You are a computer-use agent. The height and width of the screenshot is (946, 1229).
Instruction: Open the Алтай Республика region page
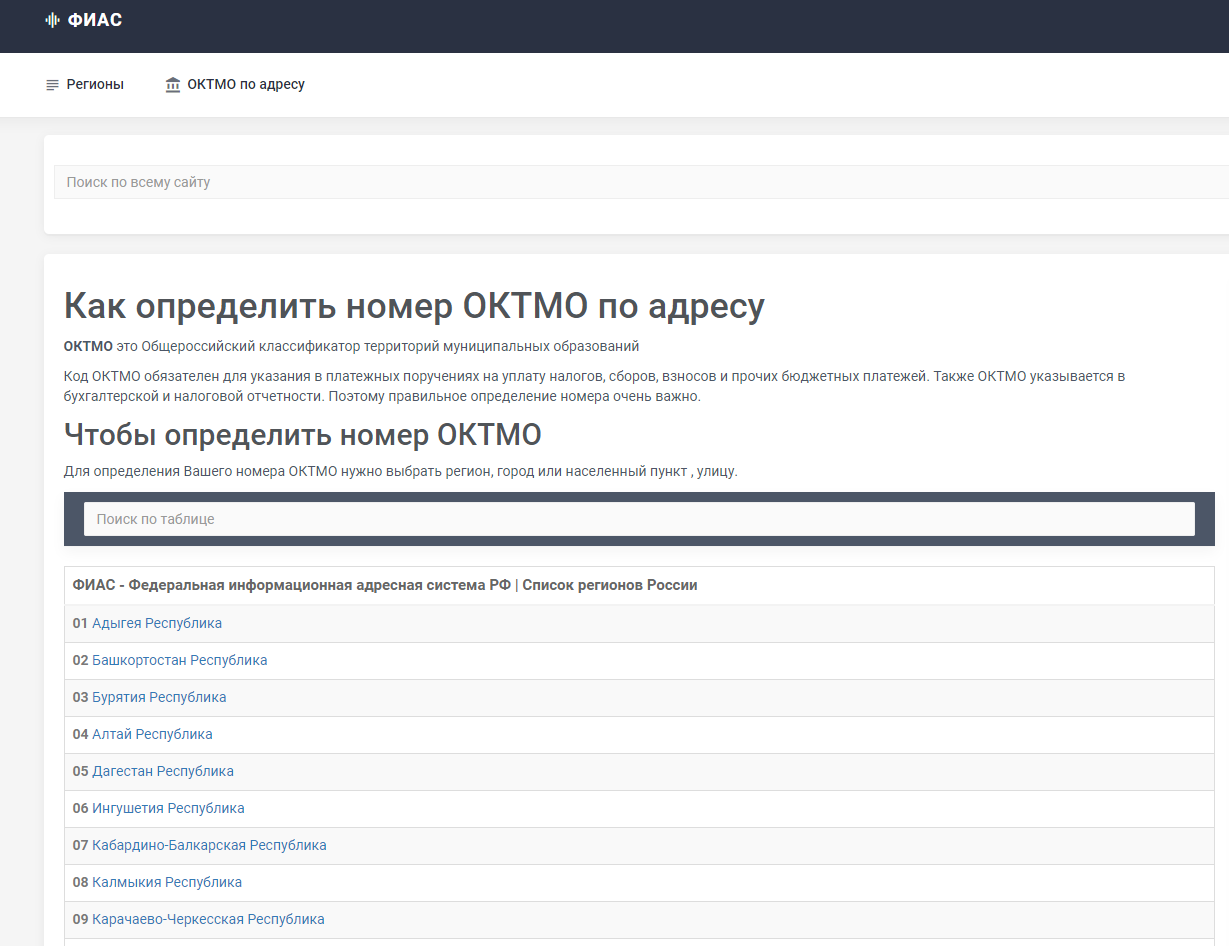pyautogui.click(x=150, y=734)
